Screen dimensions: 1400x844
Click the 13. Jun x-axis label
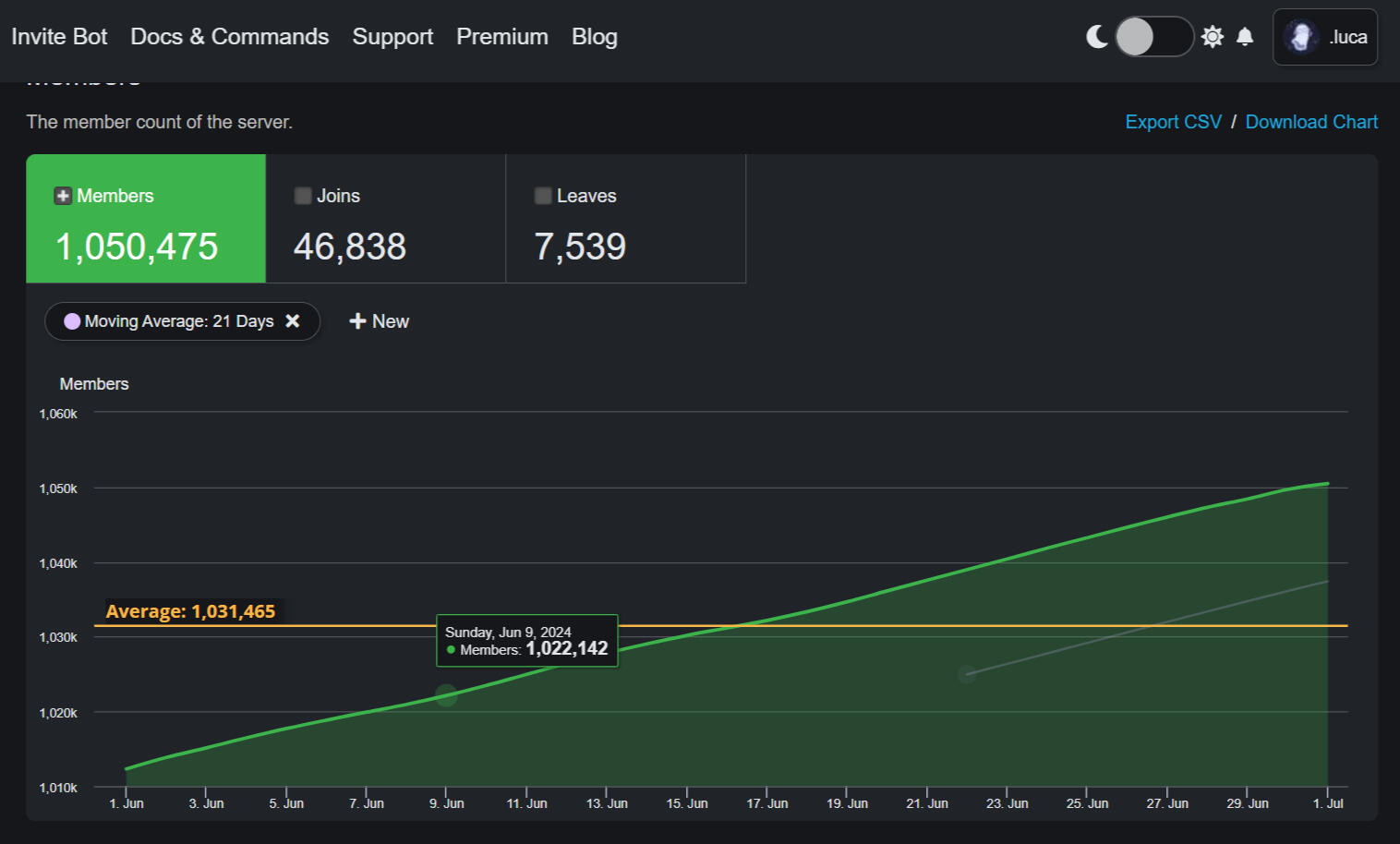point(607,803)
